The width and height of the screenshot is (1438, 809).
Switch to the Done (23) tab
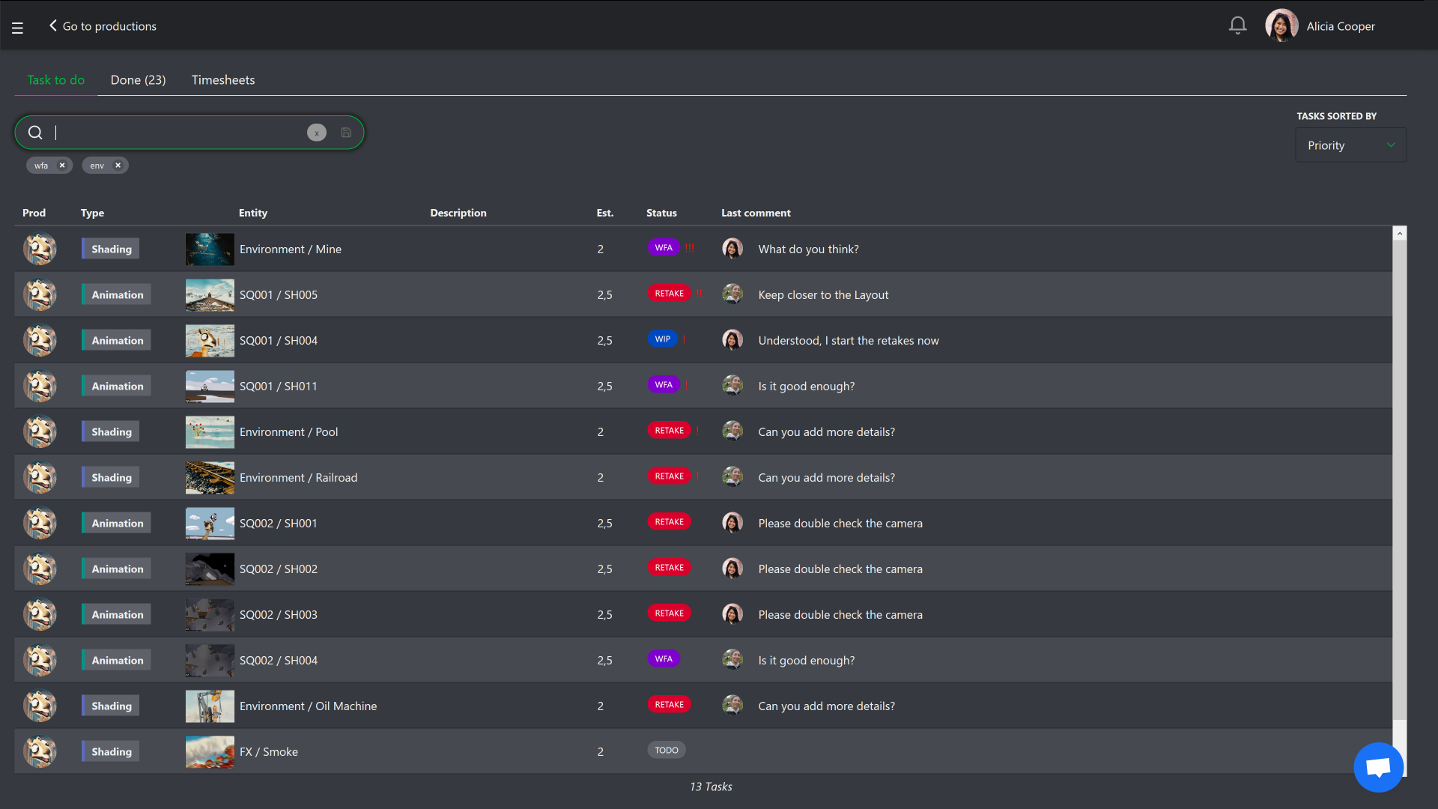[138, 80]
